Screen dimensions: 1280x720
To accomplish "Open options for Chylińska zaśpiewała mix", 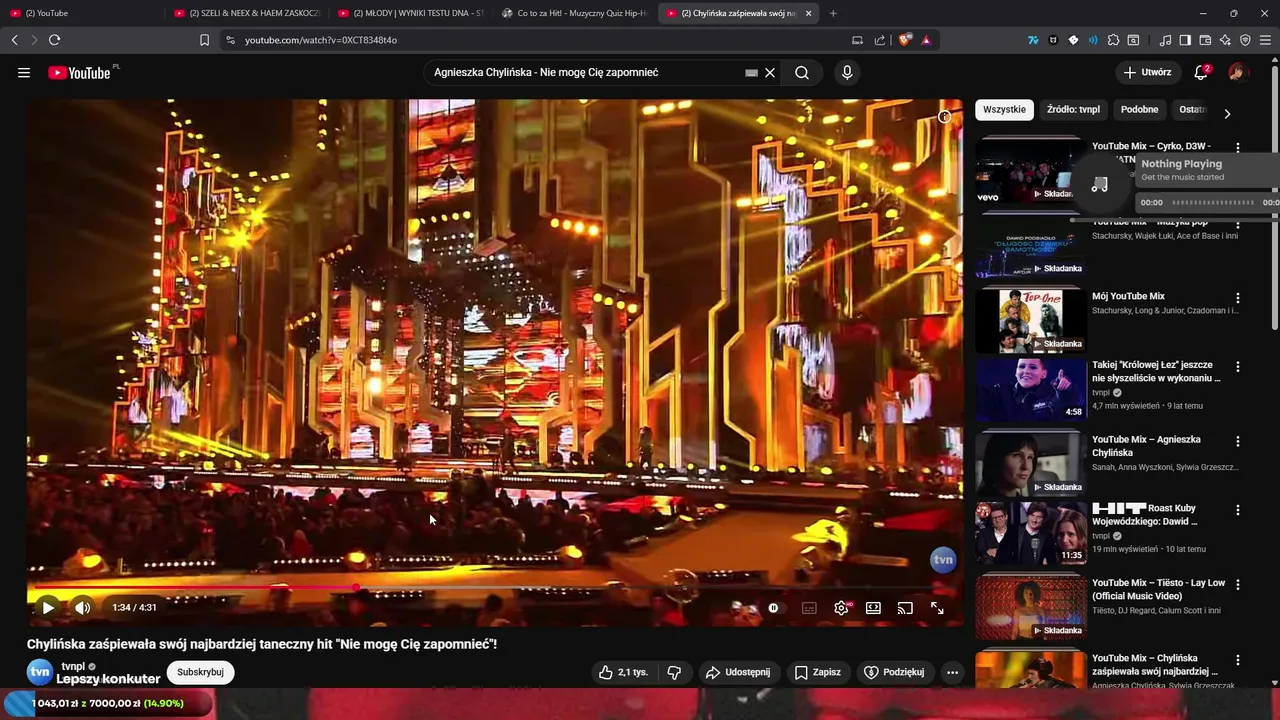I will (x=1237, y=660).
